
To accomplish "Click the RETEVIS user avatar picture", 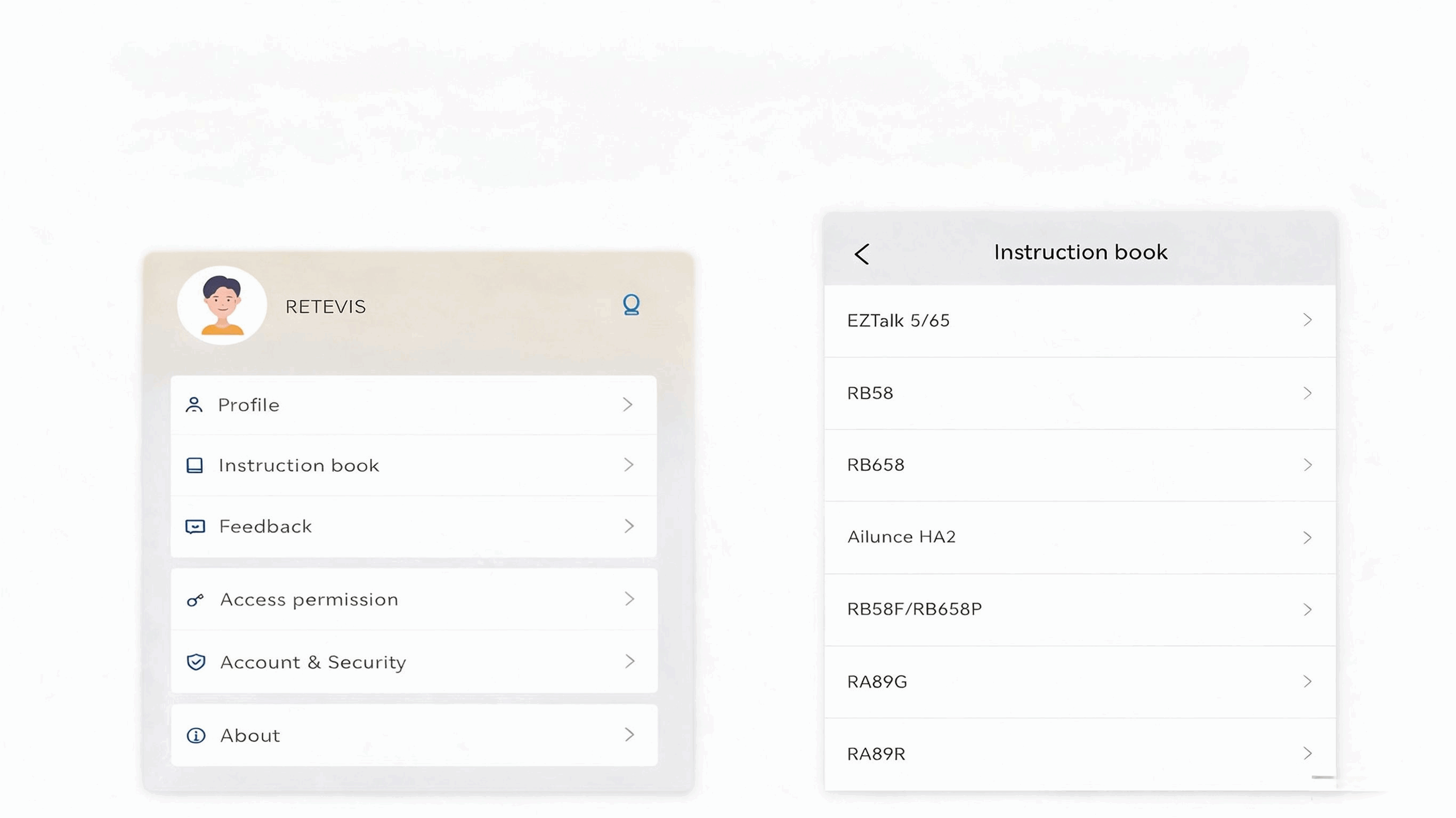I will (x=222, y=306).
